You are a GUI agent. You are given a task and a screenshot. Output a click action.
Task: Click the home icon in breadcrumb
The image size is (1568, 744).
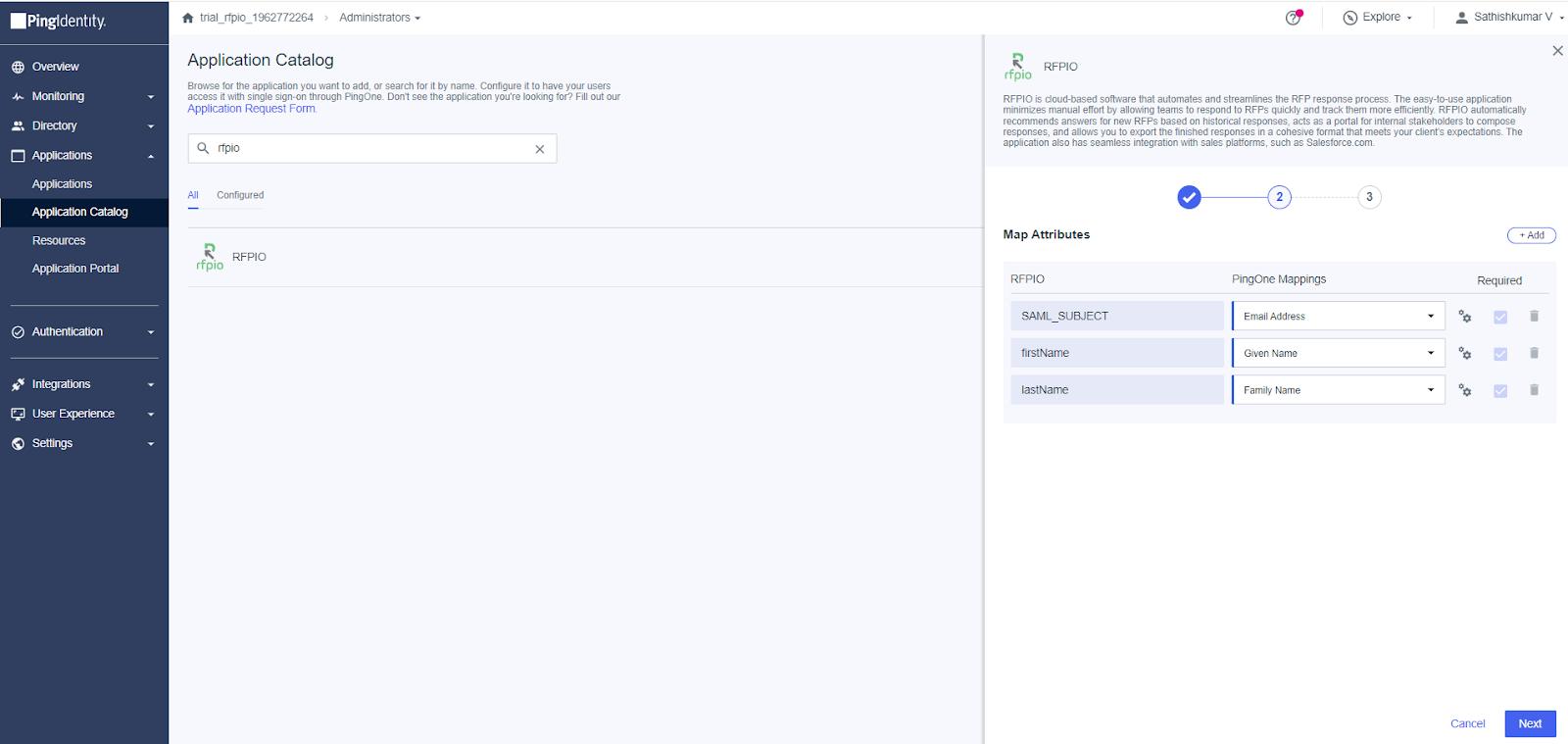[x=188, y=18]
